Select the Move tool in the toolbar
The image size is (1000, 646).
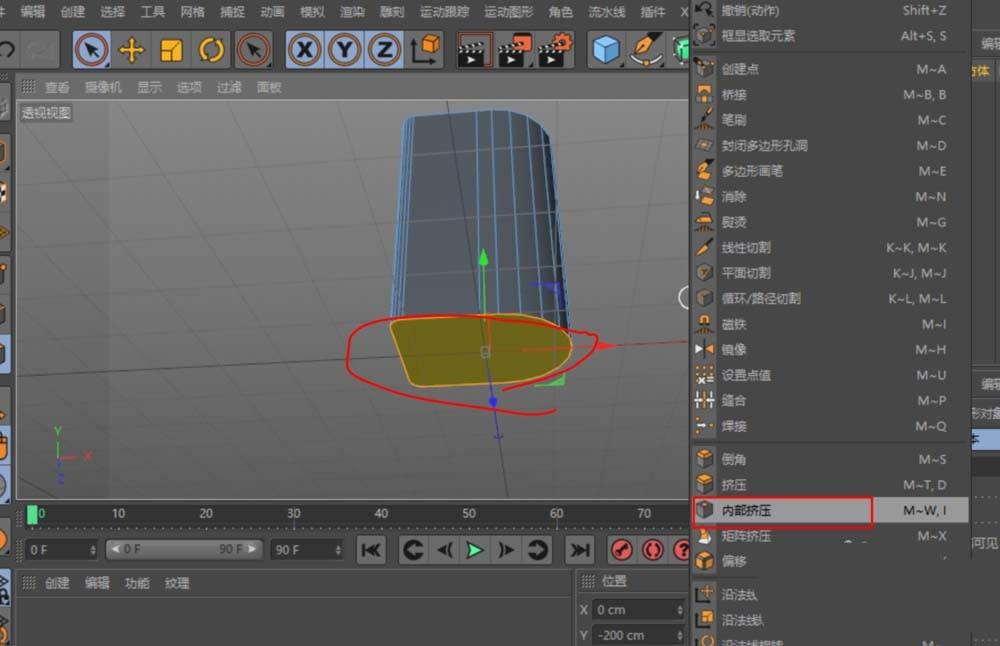pyautogui.click(x=133, y=50)
